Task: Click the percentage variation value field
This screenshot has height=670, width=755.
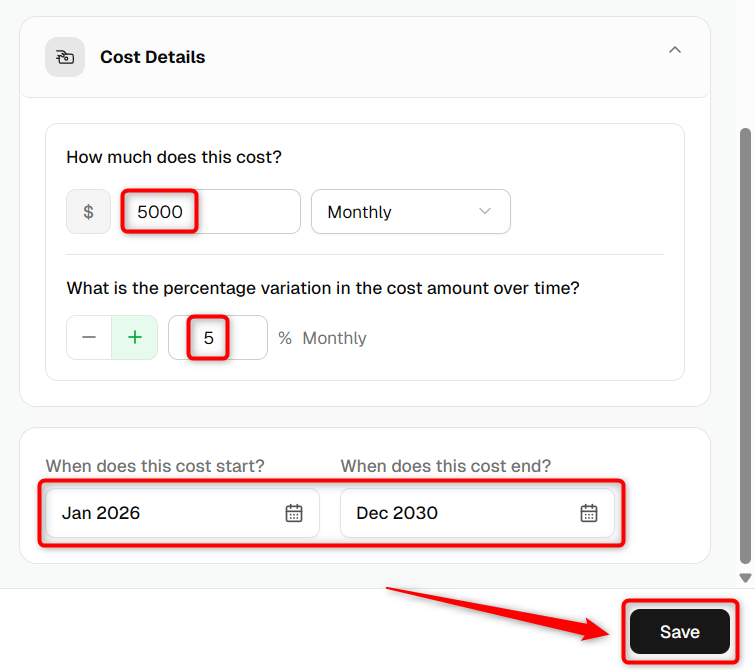Action: tap(218, 337)
